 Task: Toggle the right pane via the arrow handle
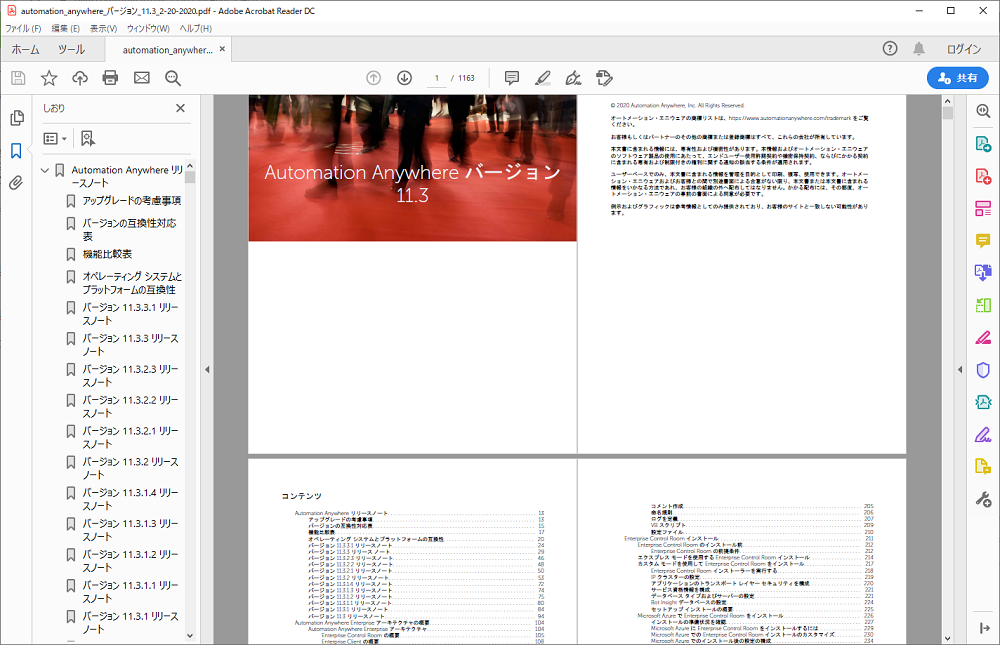click(960, 369)
